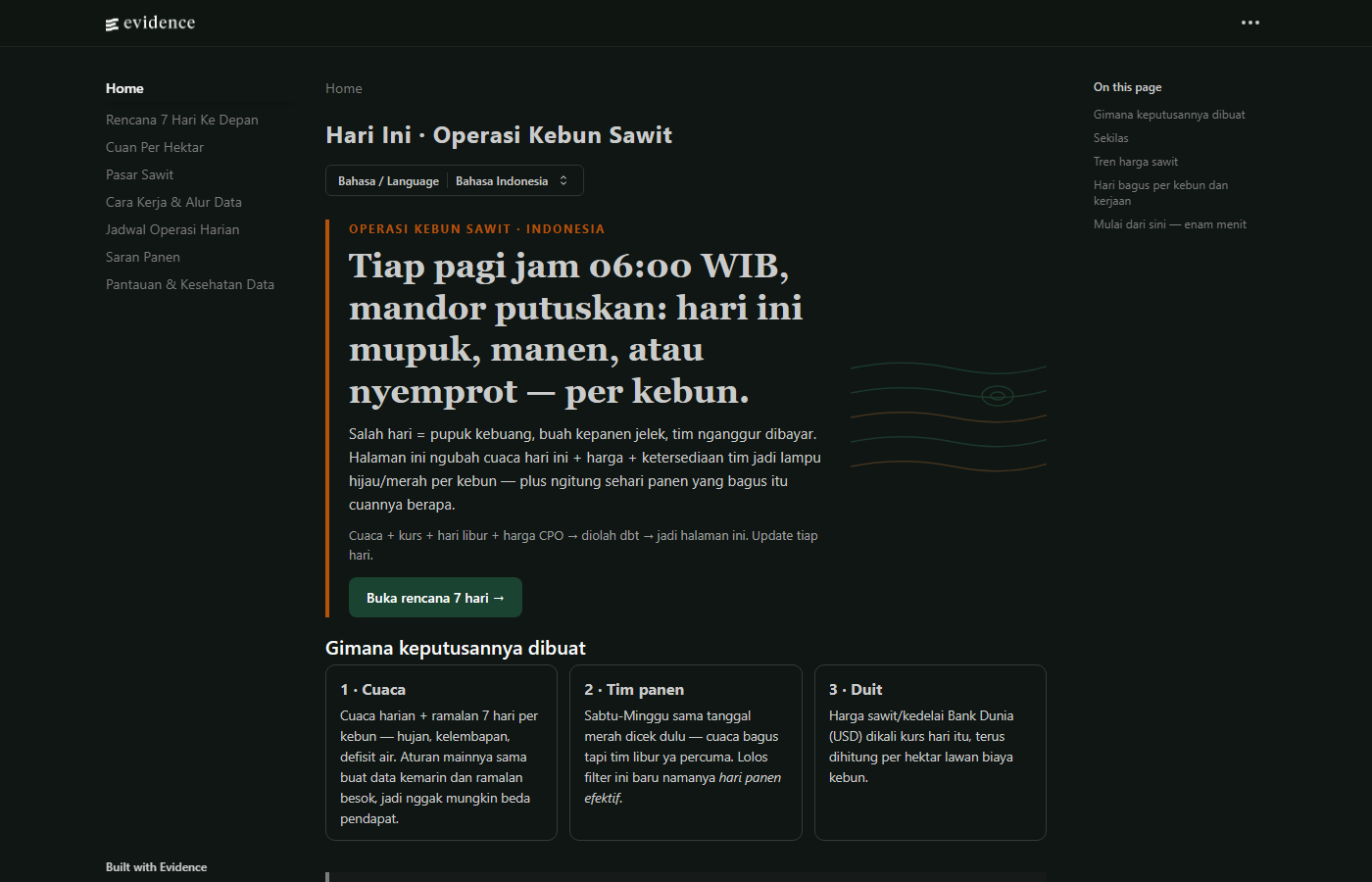Click the '1 · Cuaca' card heading
The image size is (1372, 882).
point(372,690)
